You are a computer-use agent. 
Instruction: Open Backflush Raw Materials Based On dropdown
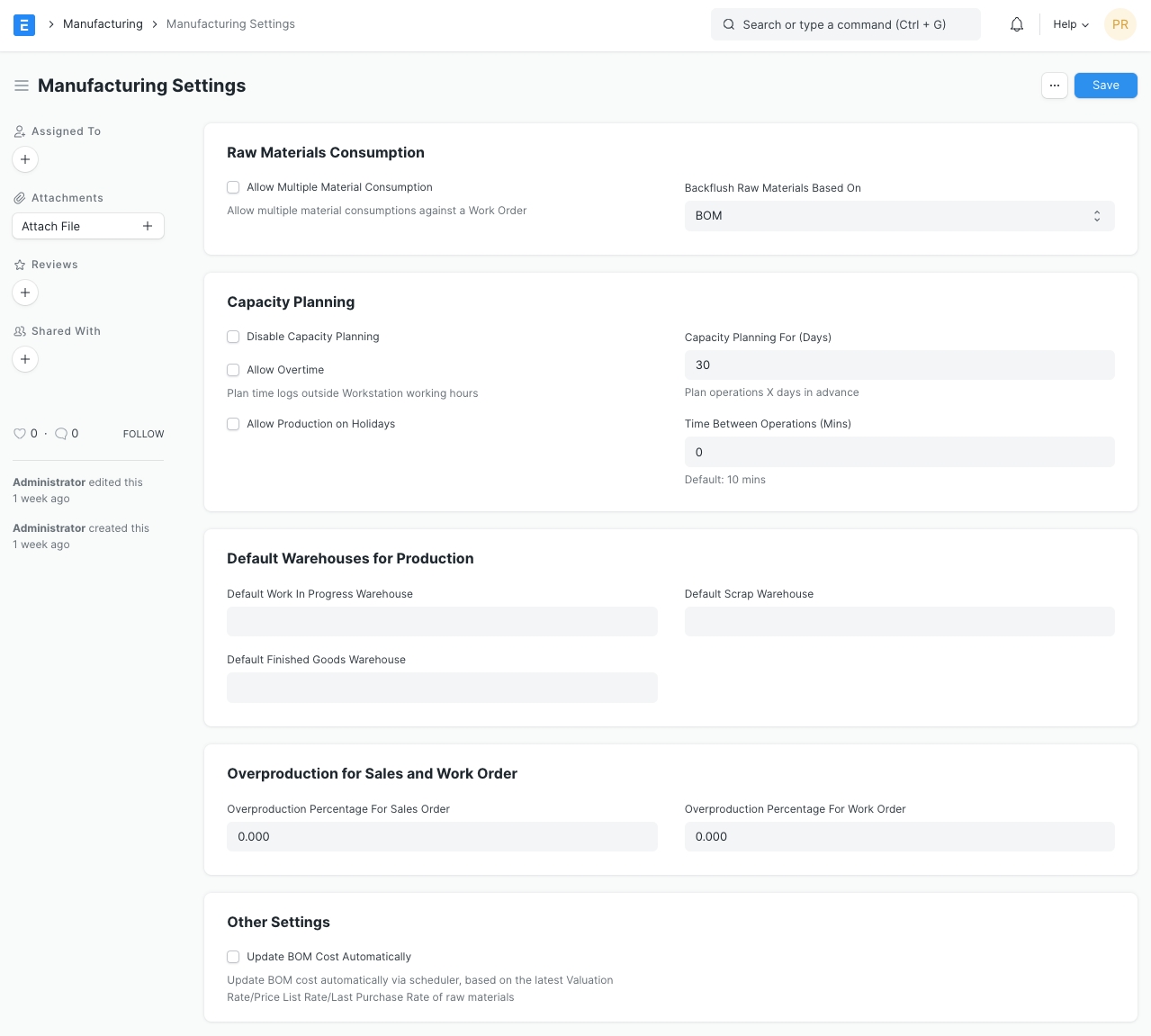pos(898,216)
